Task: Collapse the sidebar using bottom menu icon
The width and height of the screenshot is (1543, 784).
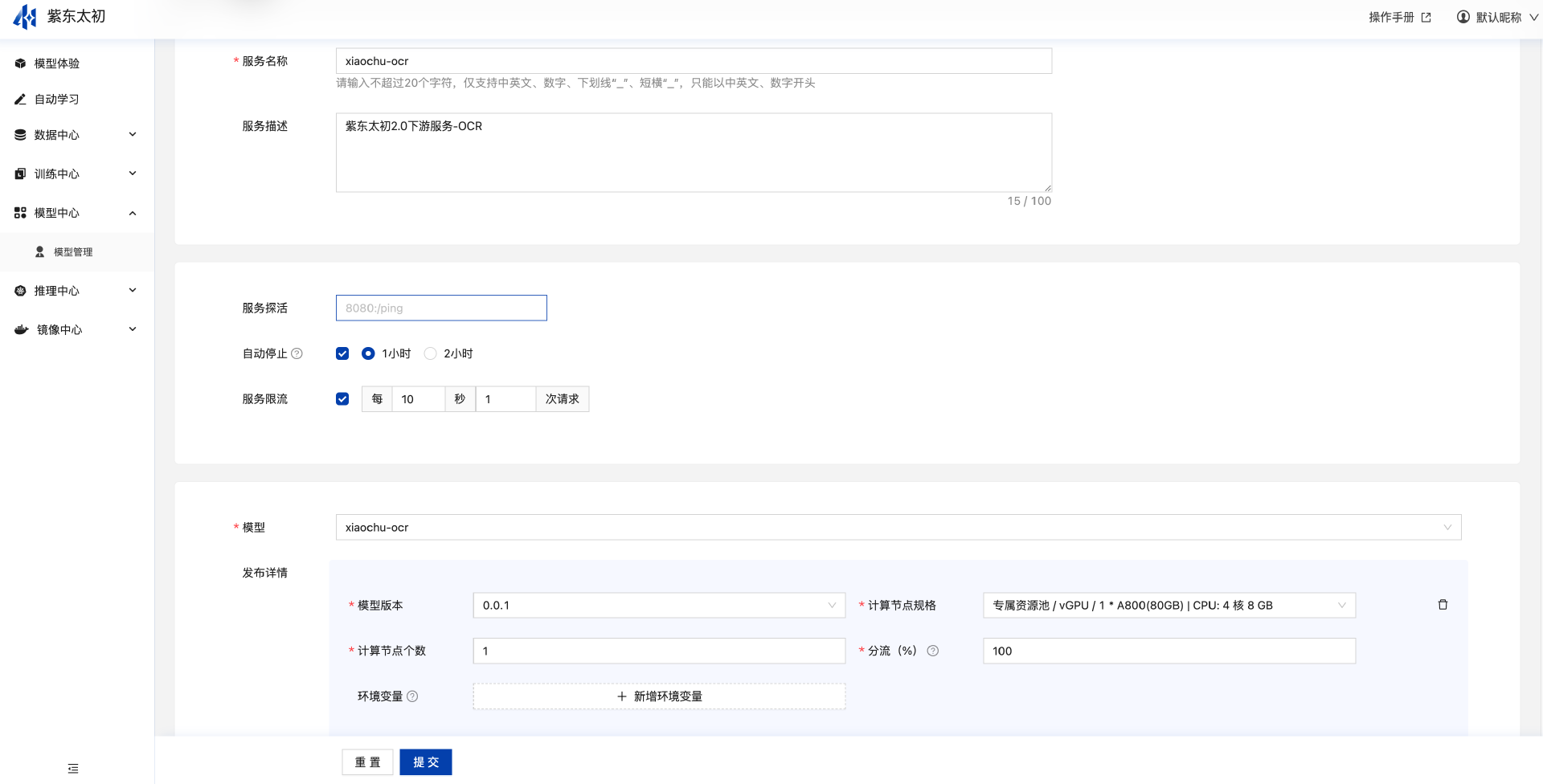Action: 73,769
